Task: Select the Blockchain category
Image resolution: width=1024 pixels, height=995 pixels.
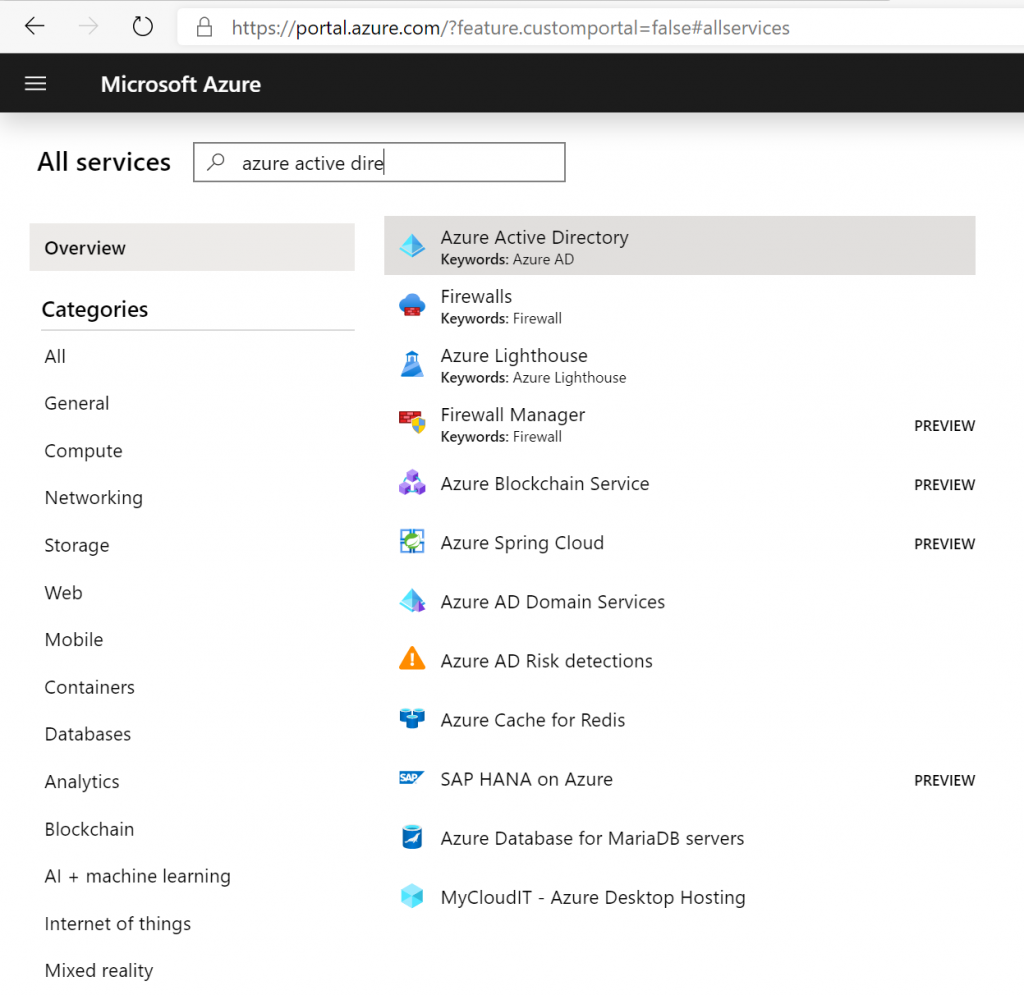Action: 89,830
